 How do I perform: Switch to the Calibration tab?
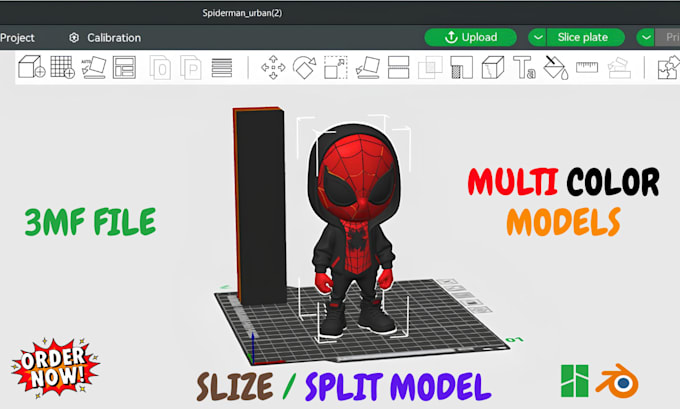(105, 38)
